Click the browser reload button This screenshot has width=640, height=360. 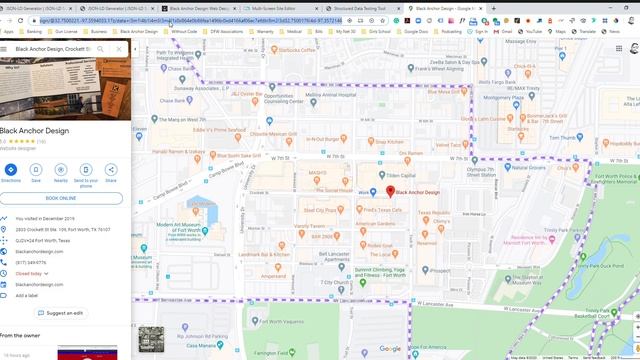[20, 20]
